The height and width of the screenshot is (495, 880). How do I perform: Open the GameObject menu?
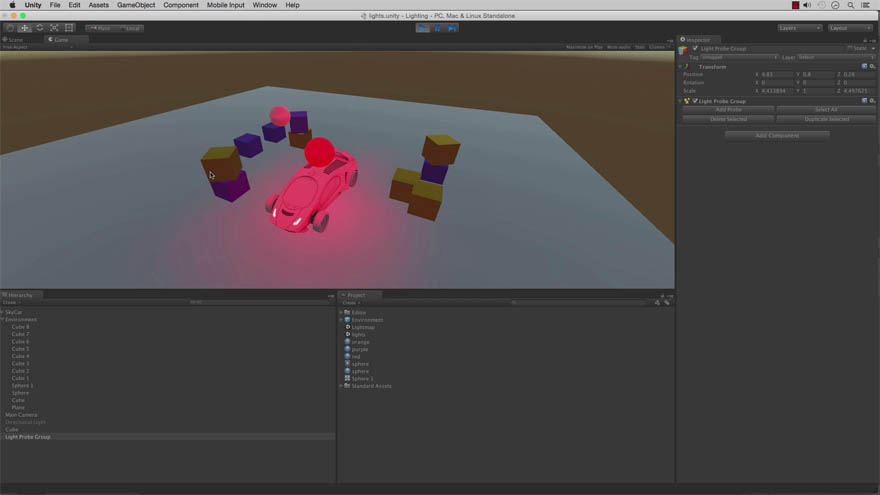(x=136, y=5)
